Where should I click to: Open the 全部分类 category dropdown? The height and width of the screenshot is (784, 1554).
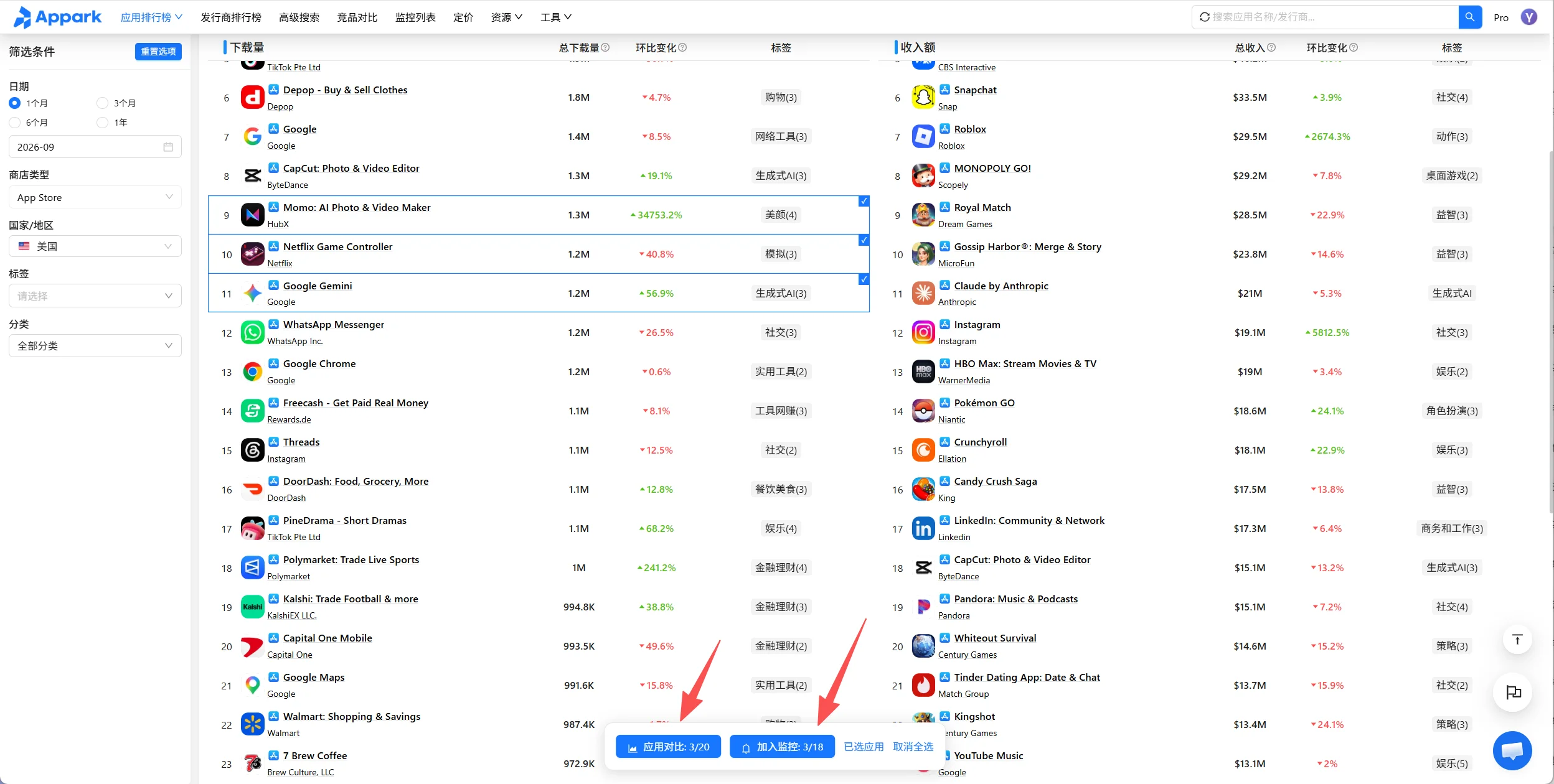(x=95, y=346)
